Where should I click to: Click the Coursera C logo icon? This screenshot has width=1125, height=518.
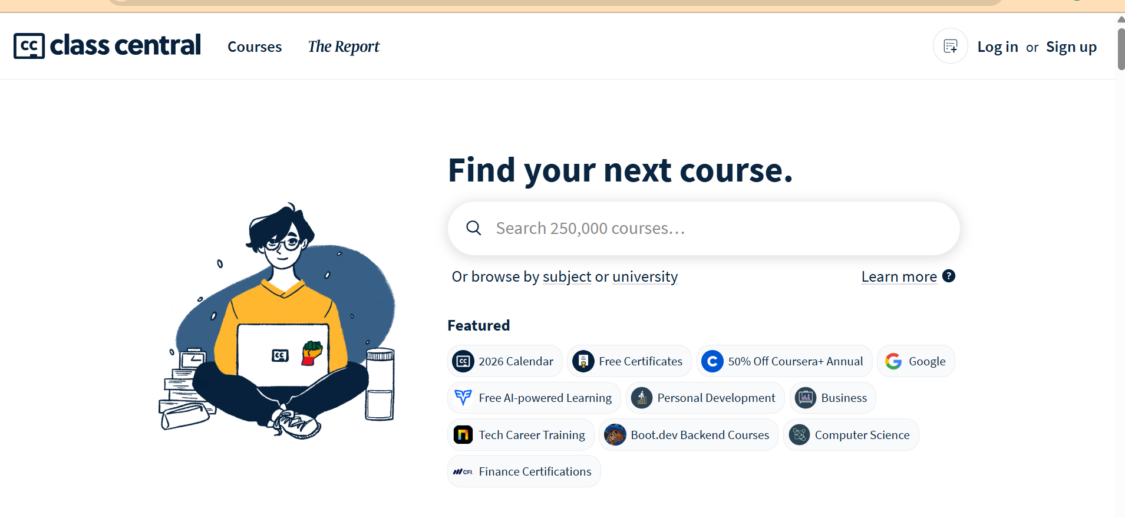tap(712, 361)
